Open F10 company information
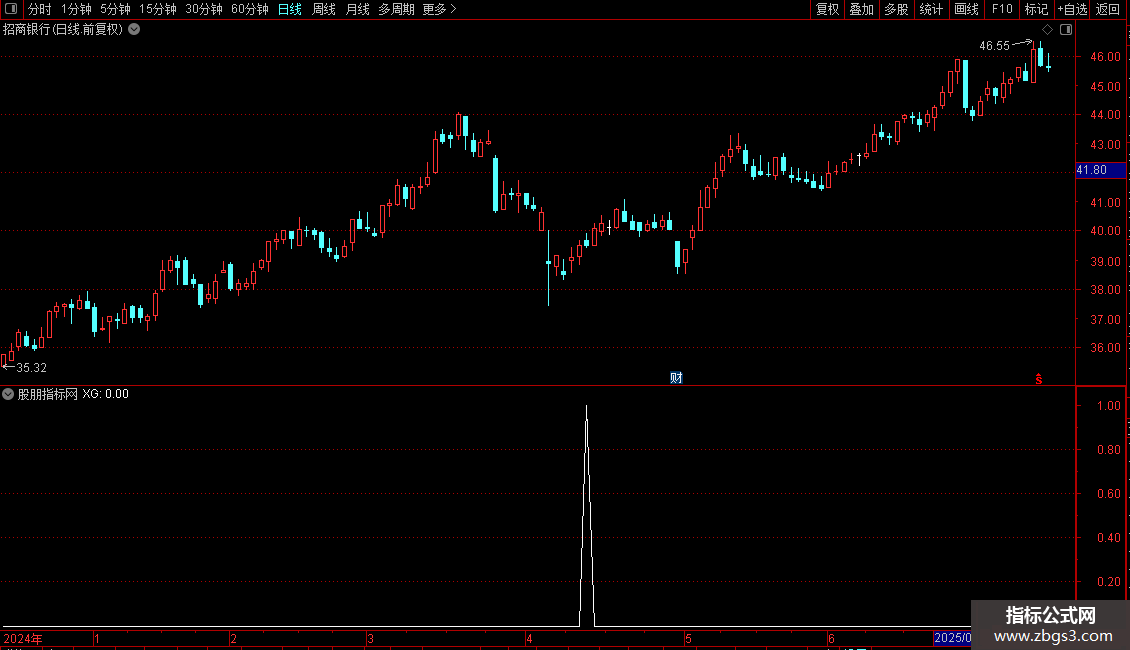Viewport: 1130px width, 650px height. pyautogui.click(x=1002, y=9)
